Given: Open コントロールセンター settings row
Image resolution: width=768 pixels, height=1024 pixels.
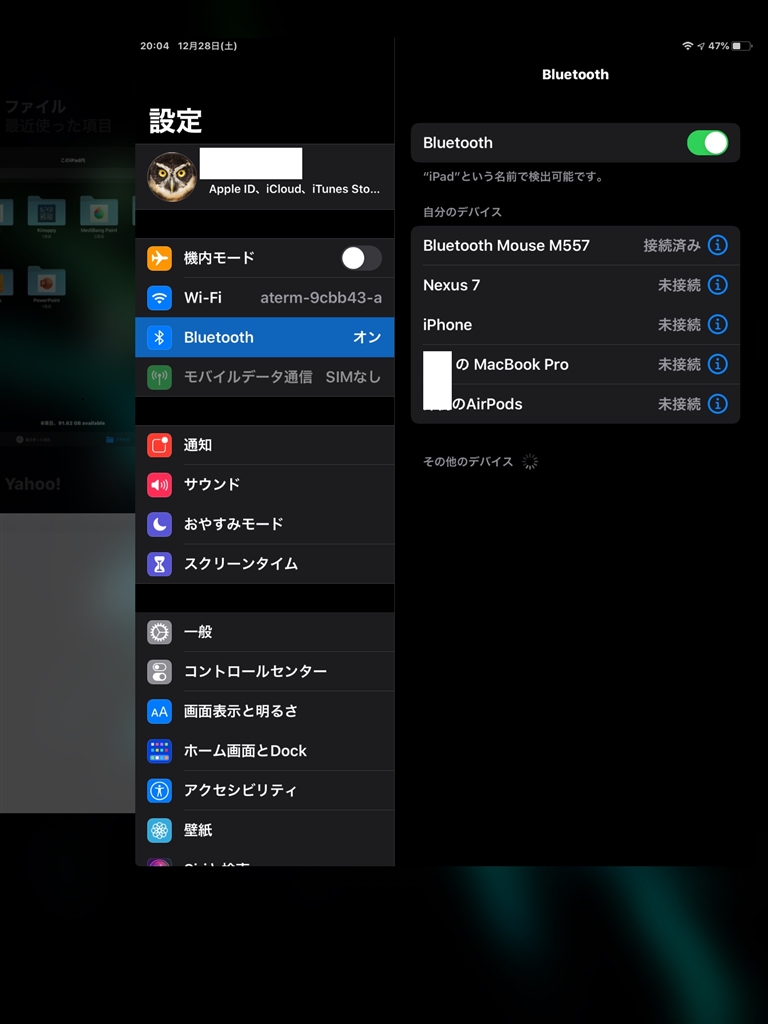Looking at the screenshot, I should click(x=264, y=672).
